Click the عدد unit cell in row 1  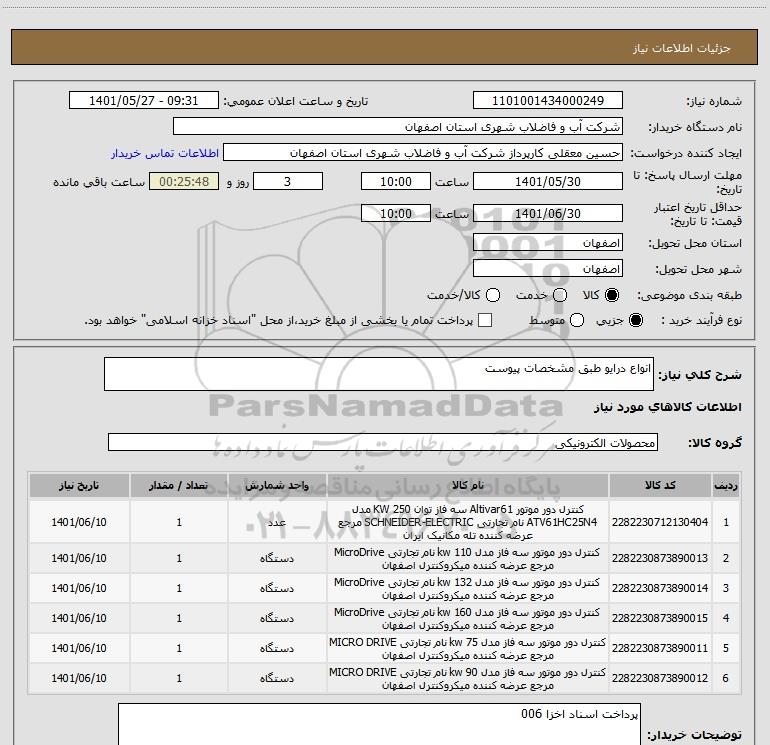coord(277,522)
